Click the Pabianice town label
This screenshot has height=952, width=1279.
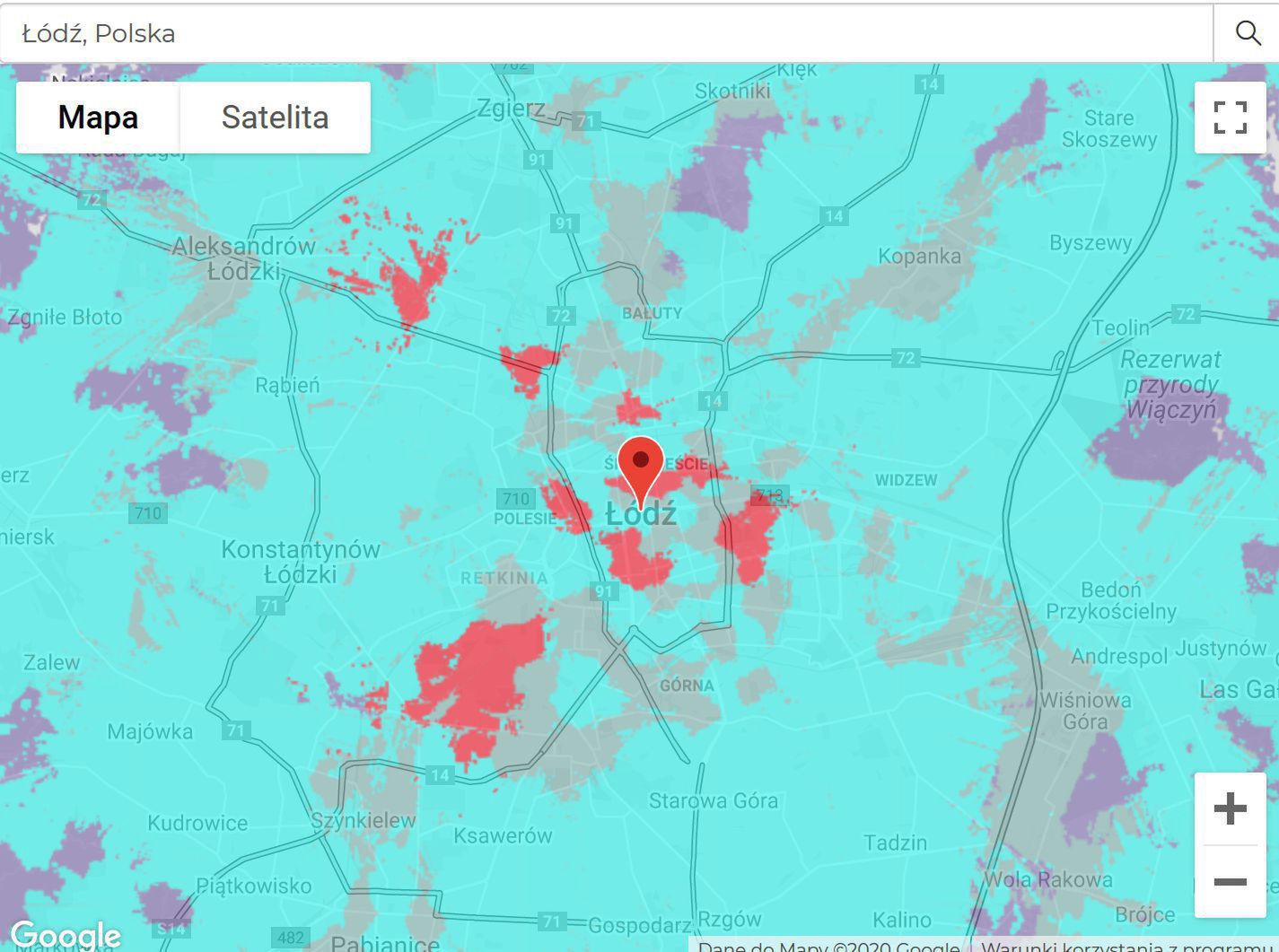(x=385, y=943)
